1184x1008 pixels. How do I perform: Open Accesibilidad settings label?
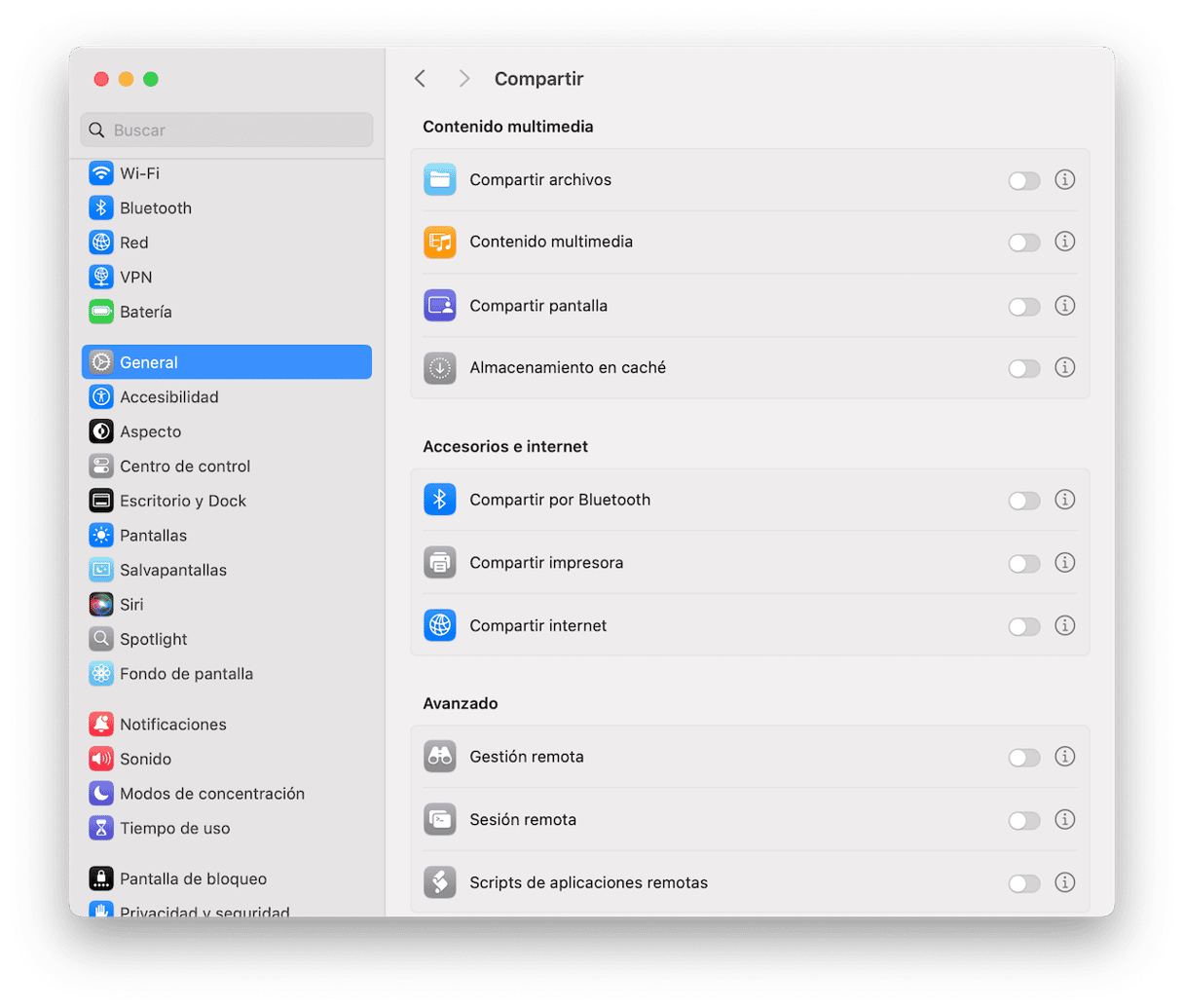click(x=169, y=397)
